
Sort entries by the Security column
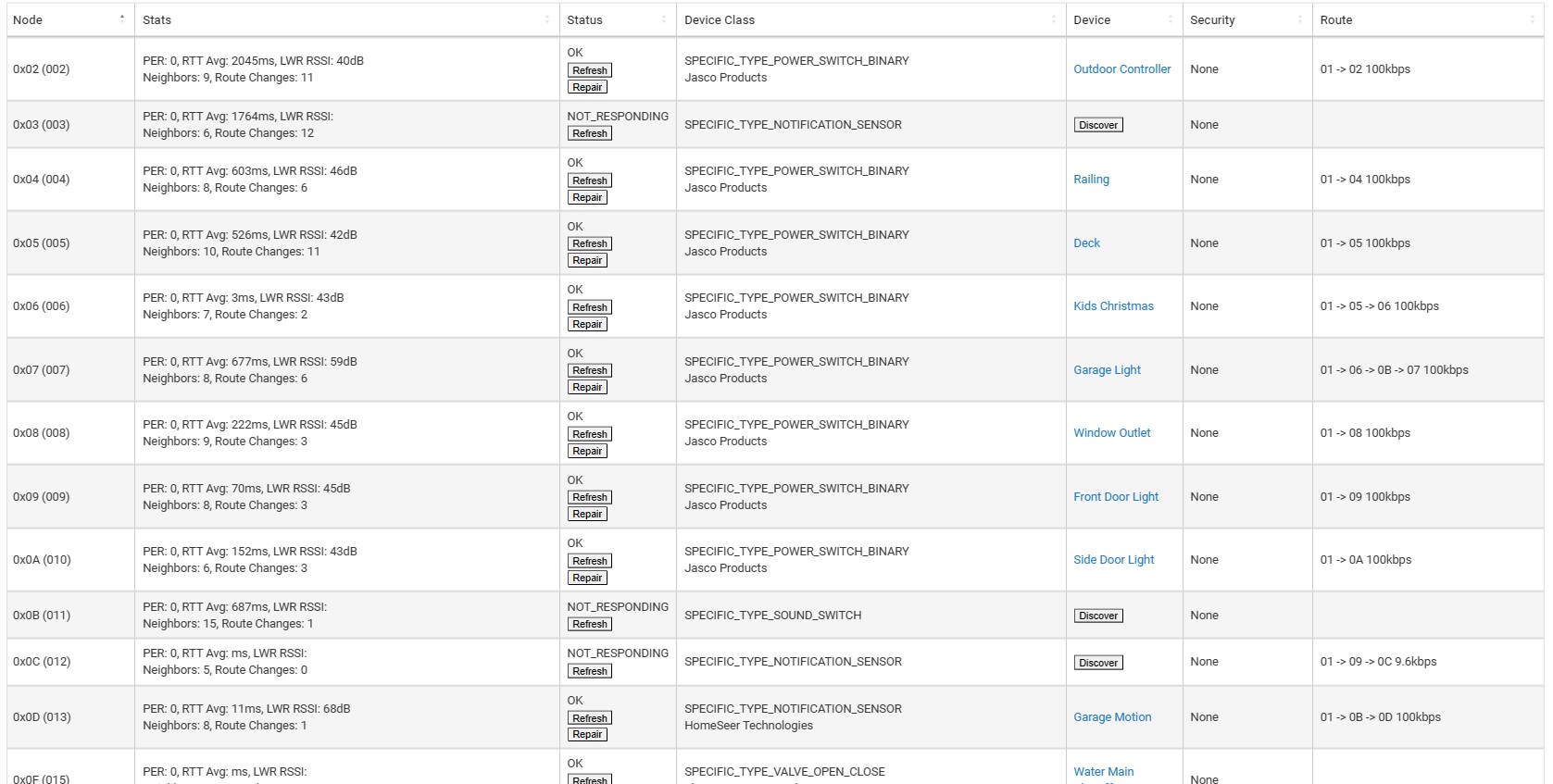1298,19
